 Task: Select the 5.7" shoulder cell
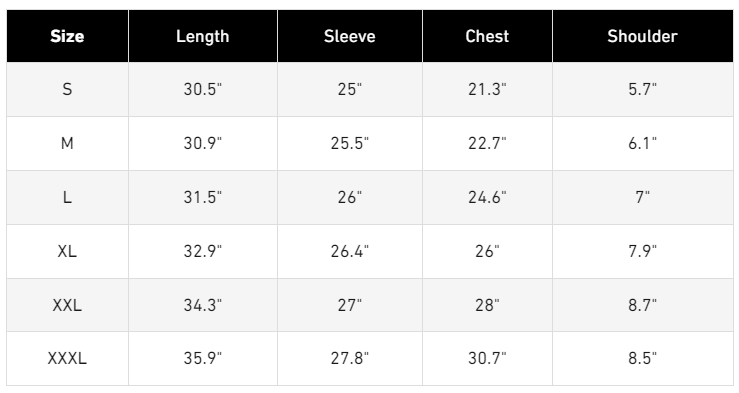[x=643, y=89]
